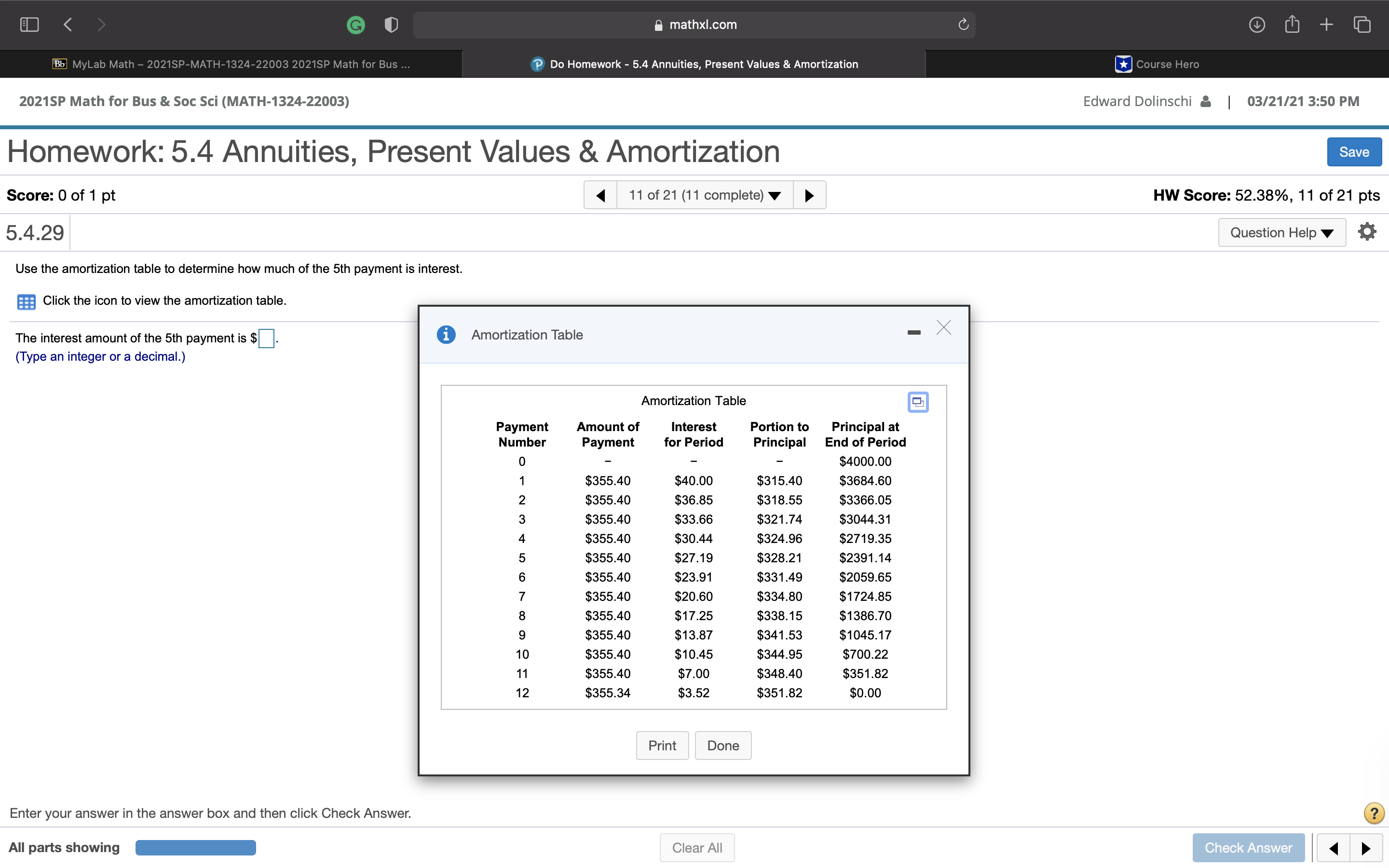This screenshot has height=868, width=1389.
Task: Click the yellow question mark help icon
Action: pyautogui.click(x=1373, y=813)
